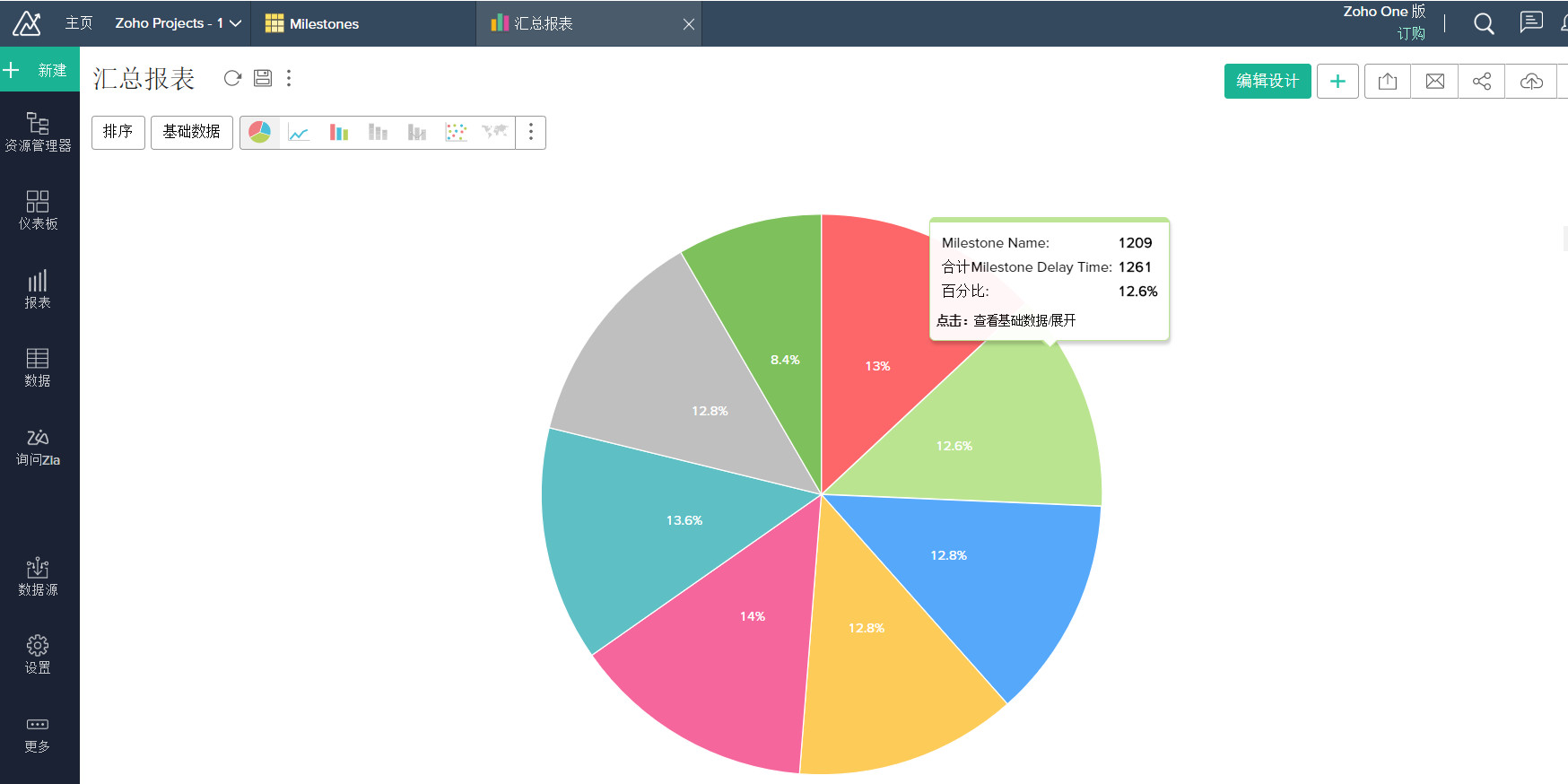1568x784 pixels.
Task: Close the 汇总报表 tab
Action: [689, 24]
